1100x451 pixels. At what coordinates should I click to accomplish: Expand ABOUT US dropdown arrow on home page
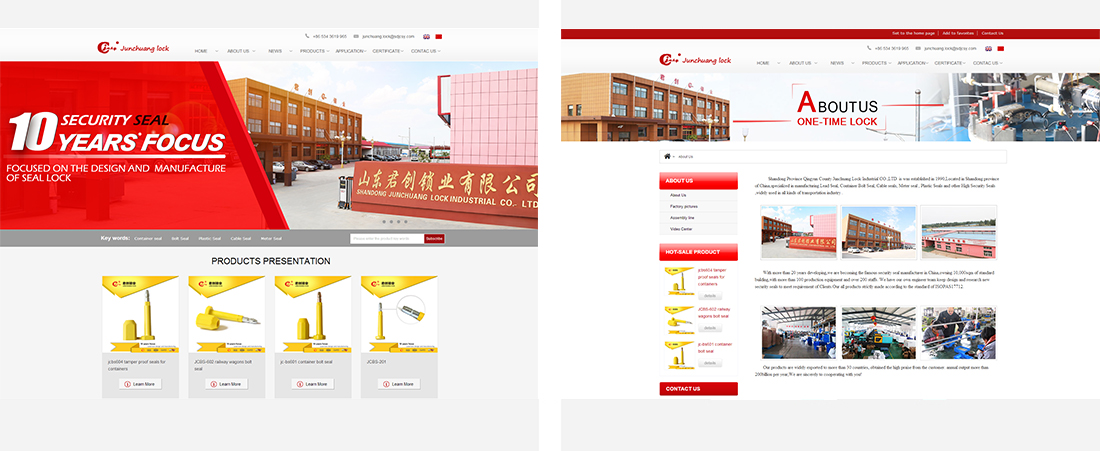pos(253,51)
